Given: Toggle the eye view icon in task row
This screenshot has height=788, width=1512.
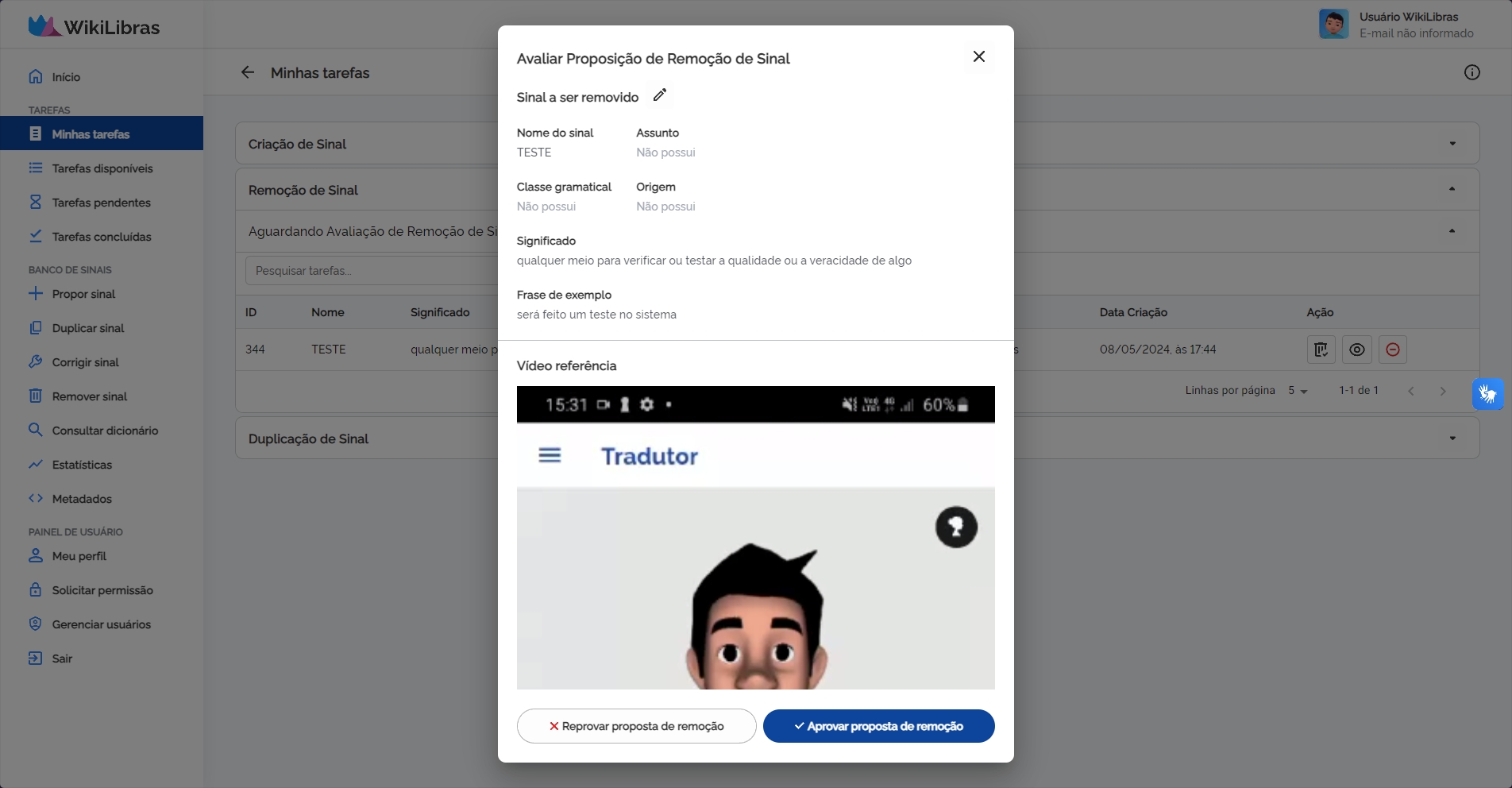Looking at the screenshot, I should pyautogui.click(x=1356, y=350).
